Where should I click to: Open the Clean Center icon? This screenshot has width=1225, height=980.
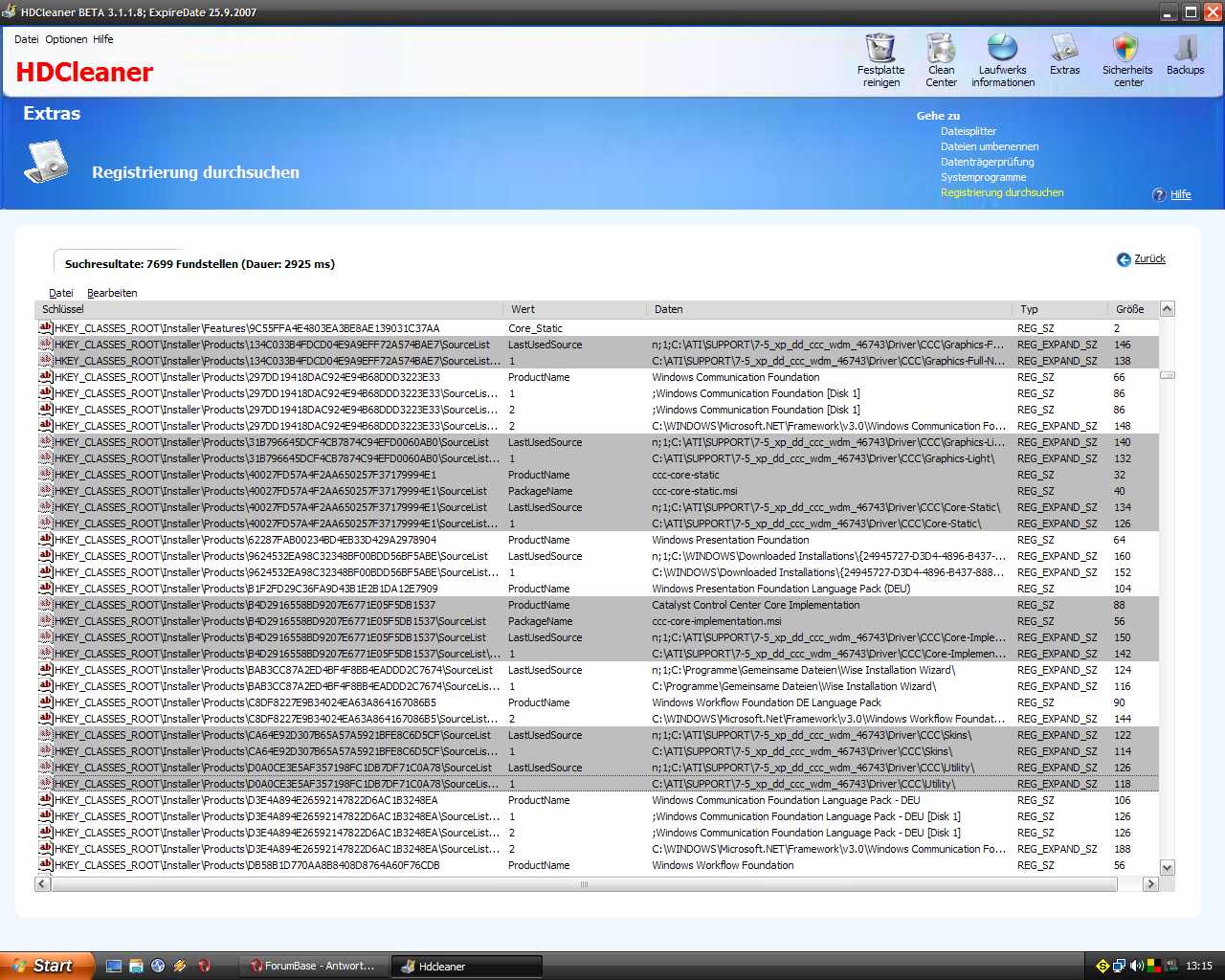[941, 59]
